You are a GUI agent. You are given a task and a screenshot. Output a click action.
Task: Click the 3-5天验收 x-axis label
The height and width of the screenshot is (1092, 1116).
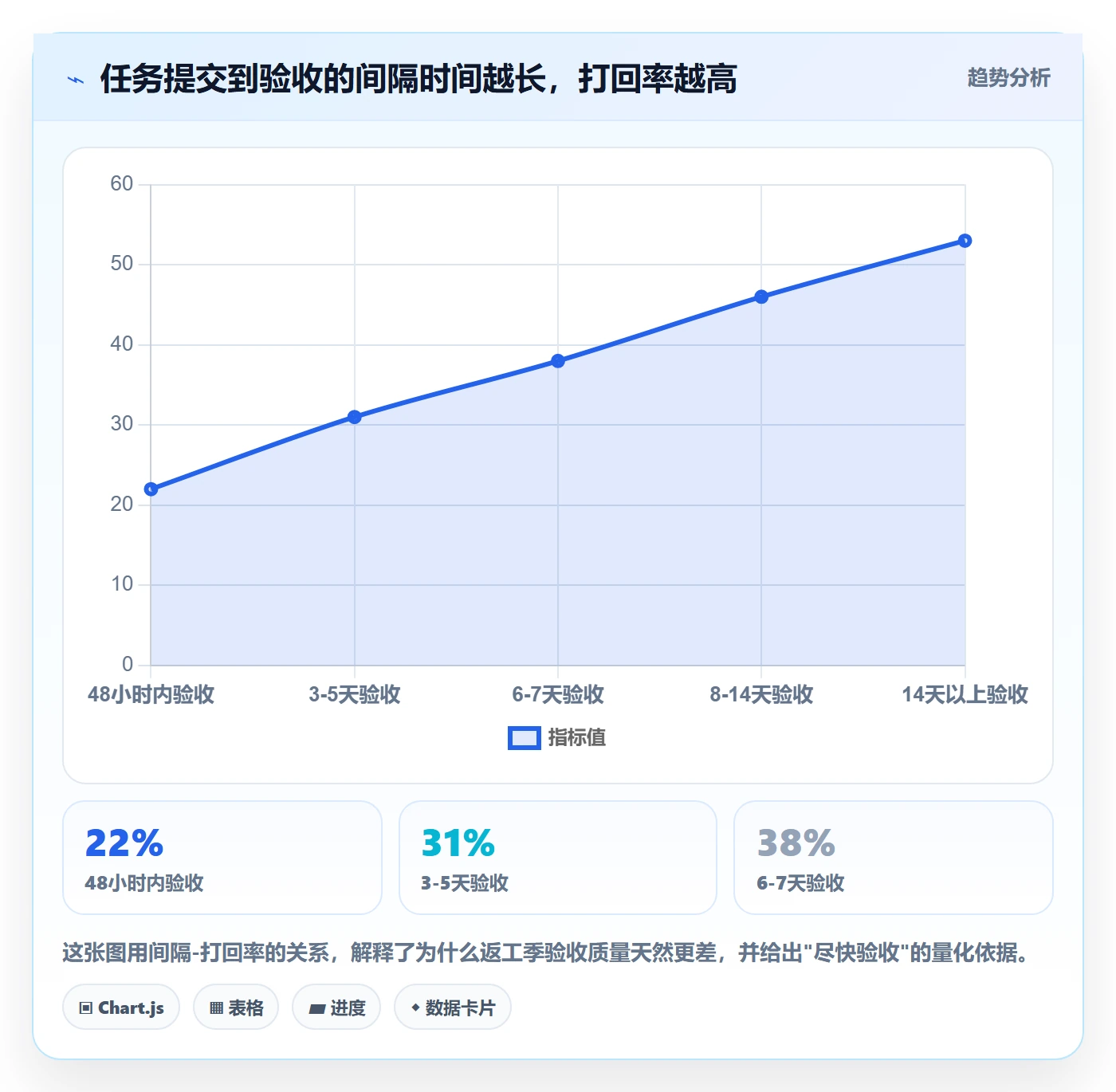click(355, 694)
